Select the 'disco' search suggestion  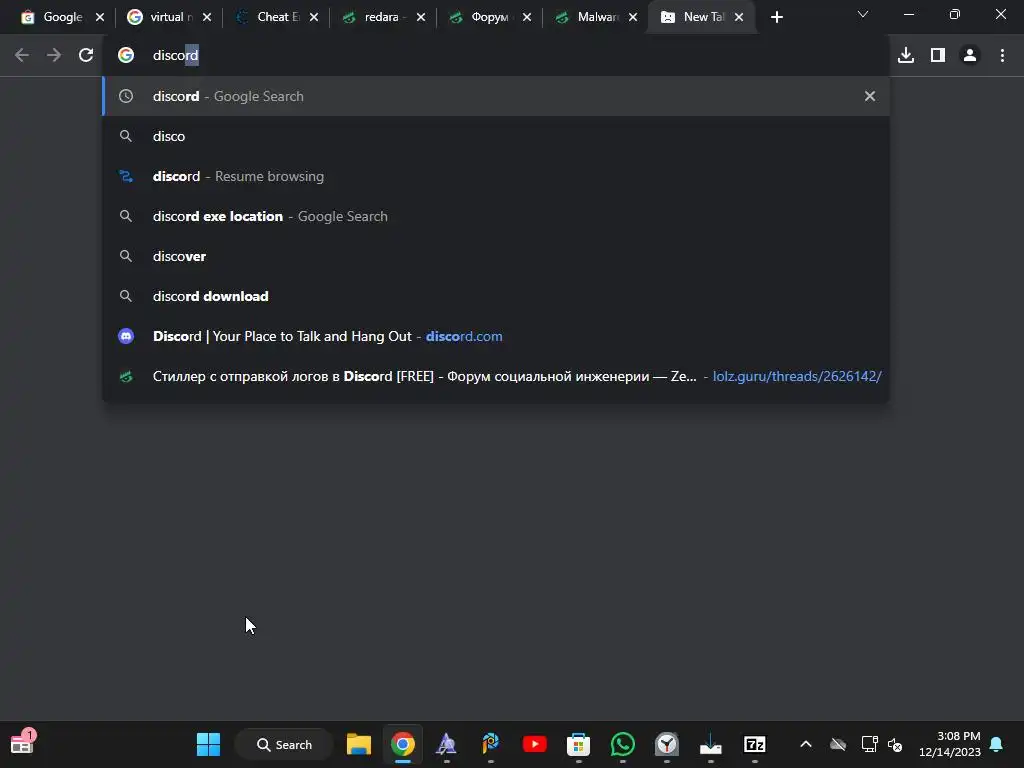[x=496, y=136]
